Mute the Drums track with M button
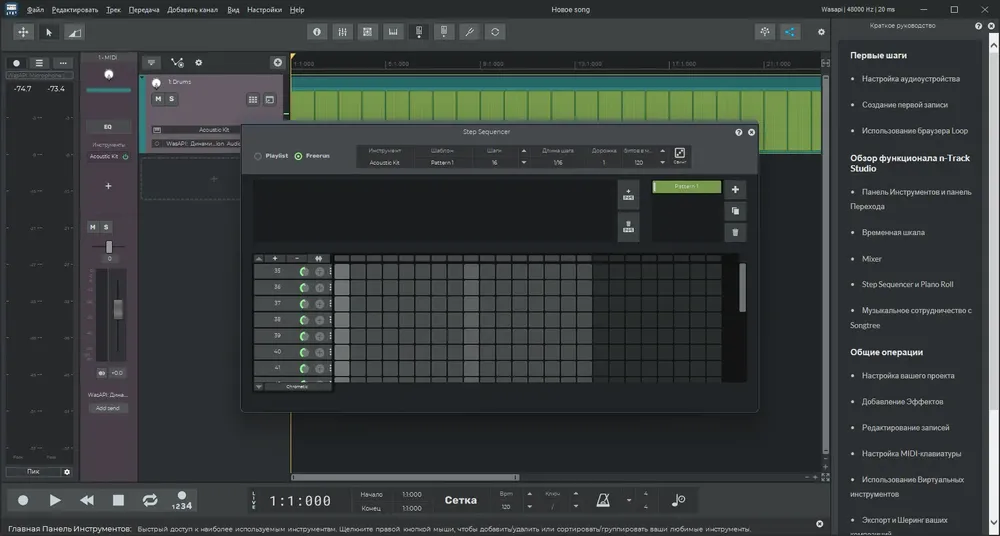 (158, 99)
